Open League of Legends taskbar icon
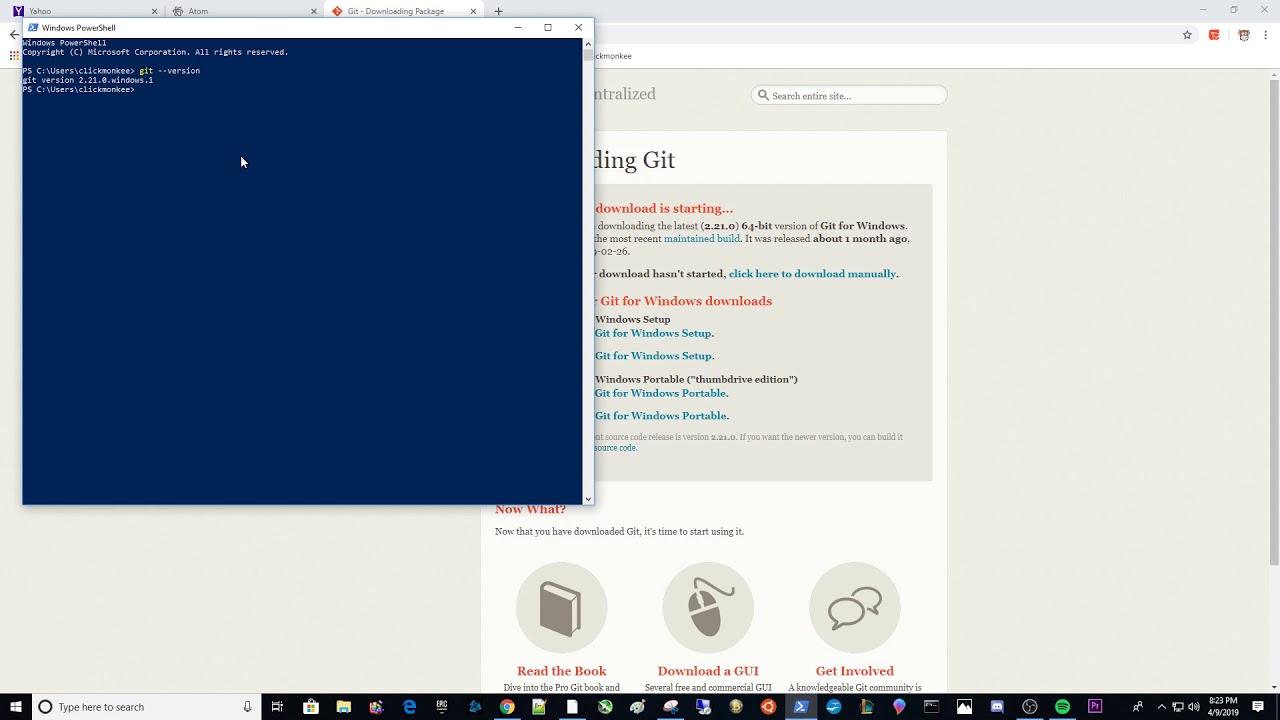 click(866, 707)
